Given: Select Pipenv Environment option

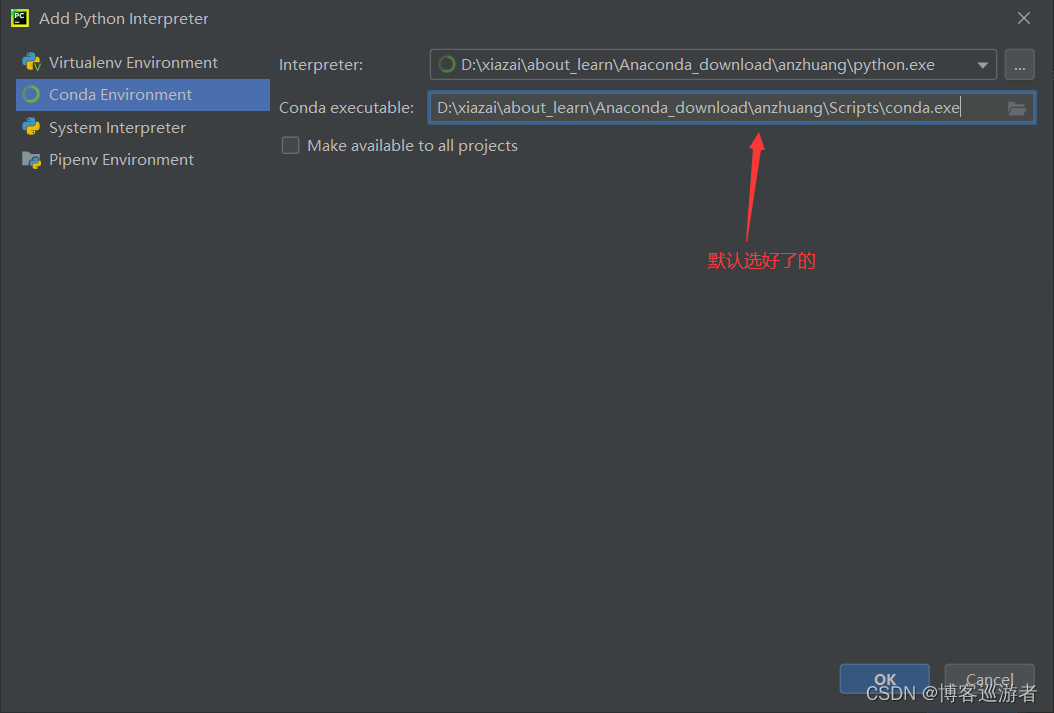Looking at the screenshot, I should (143, 159).
